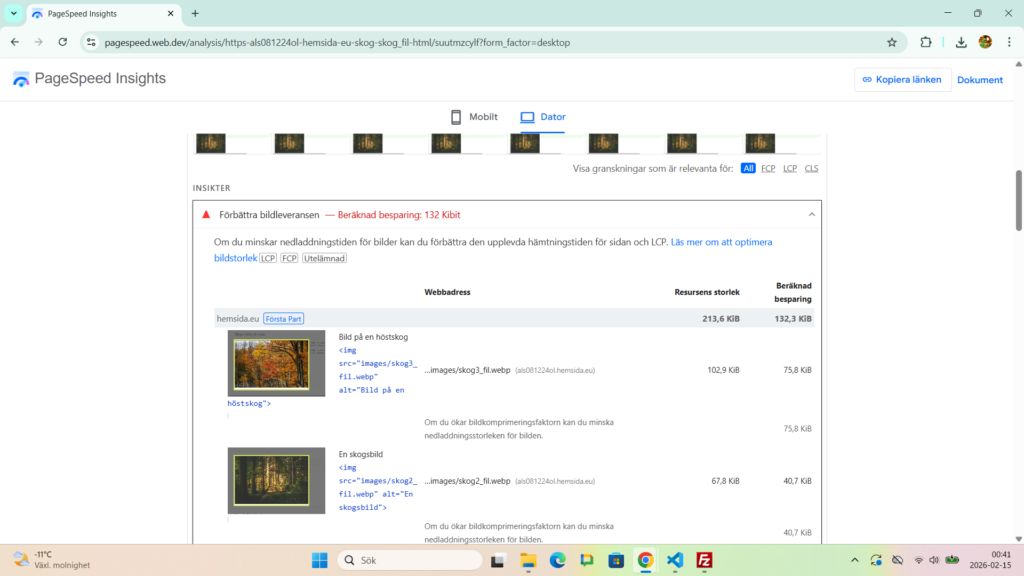Open FileZilla from the taskbar

[x=704, y=560]
